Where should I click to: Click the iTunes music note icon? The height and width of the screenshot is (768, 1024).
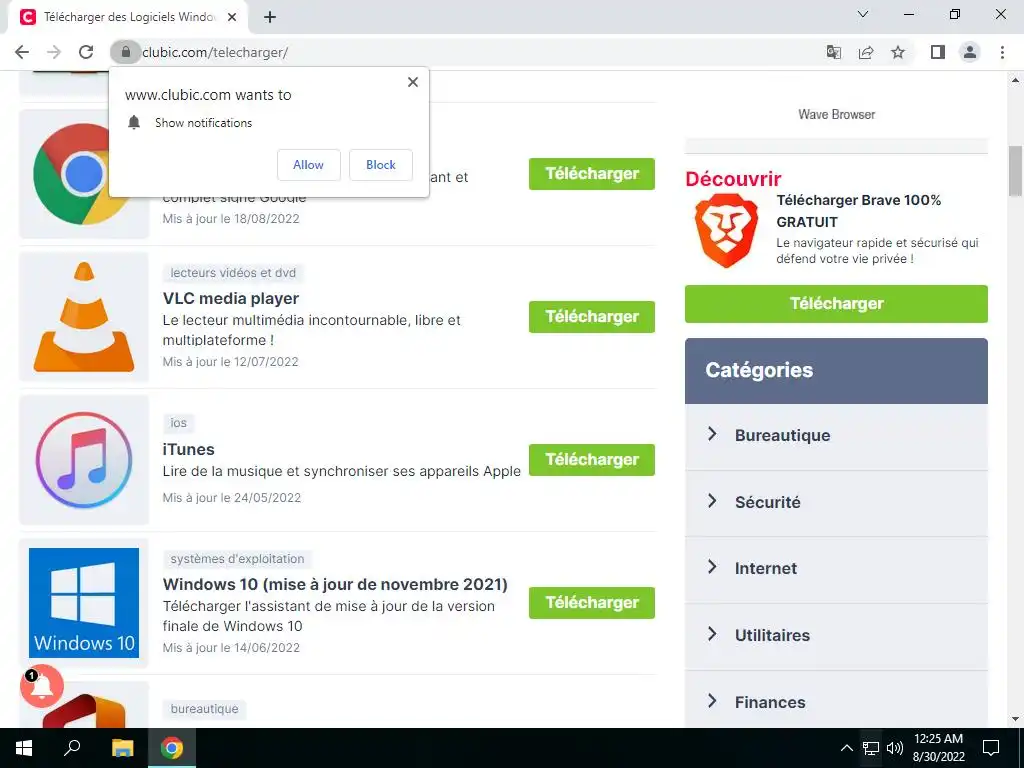pos(84,460)
